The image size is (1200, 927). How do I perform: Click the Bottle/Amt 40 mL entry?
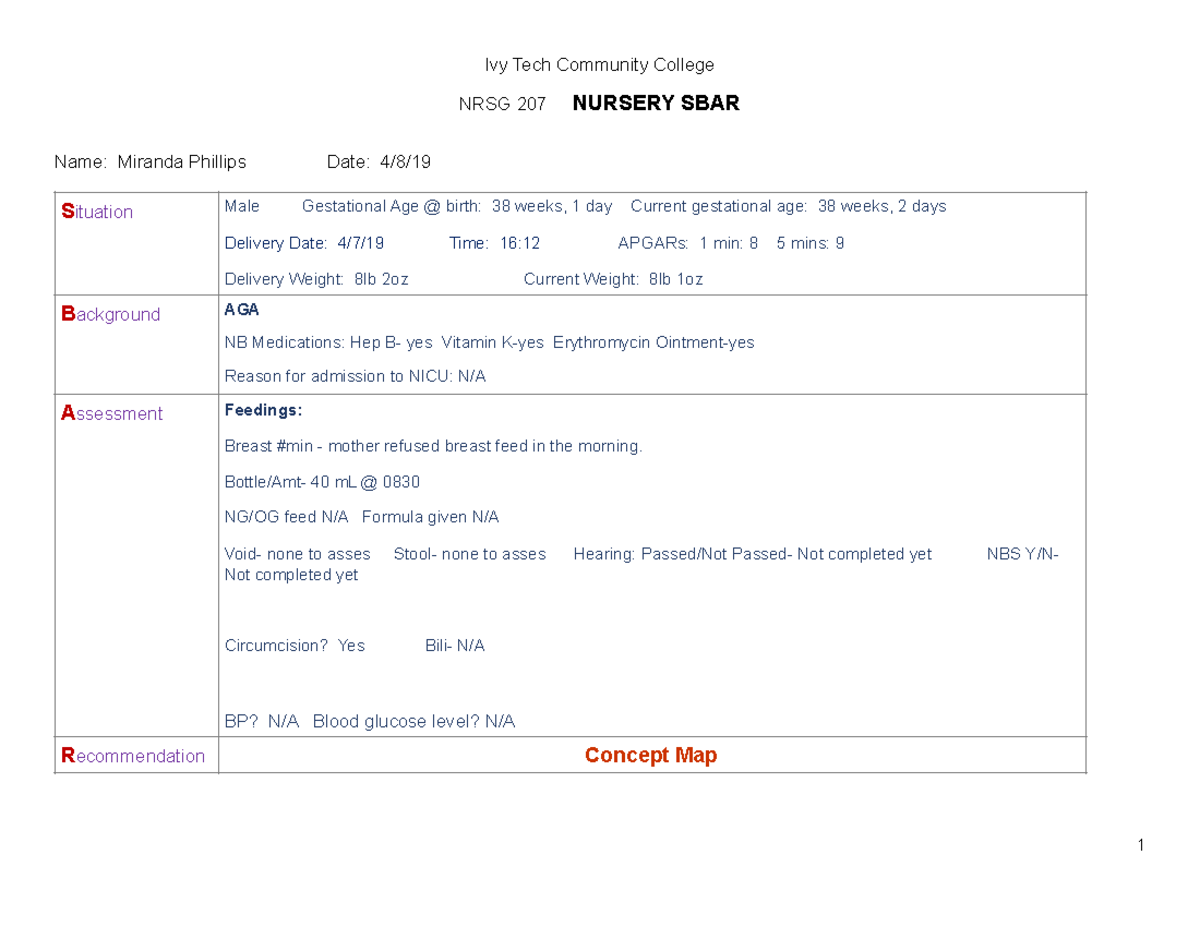click(x=323, y=482)
